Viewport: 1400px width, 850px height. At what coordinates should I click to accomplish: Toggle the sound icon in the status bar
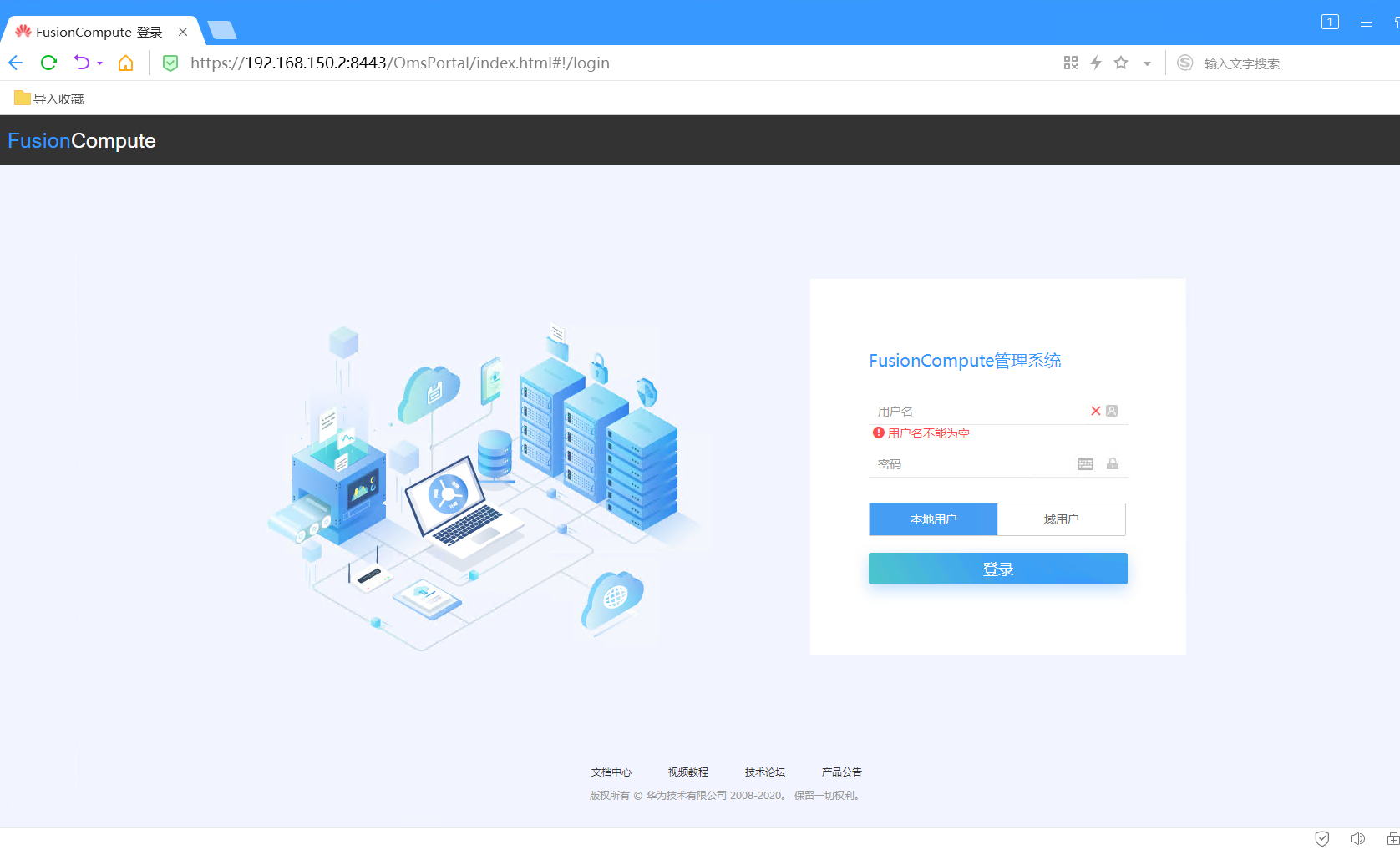1357,838
